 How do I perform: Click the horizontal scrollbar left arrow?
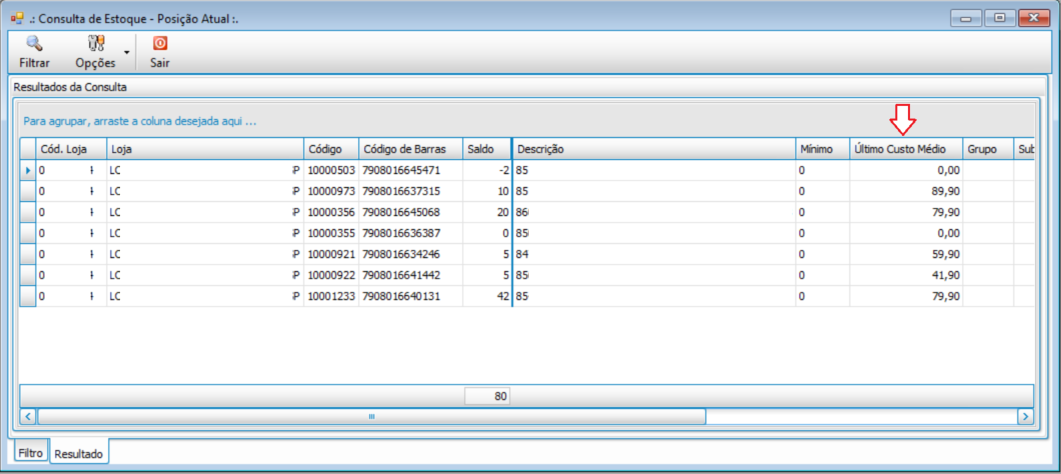(x=28, y=417)
